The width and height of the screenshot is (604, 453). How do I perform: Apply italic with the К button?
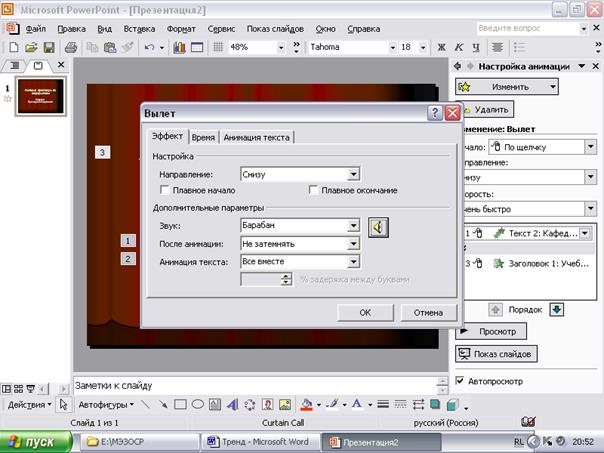pos(459,47)
